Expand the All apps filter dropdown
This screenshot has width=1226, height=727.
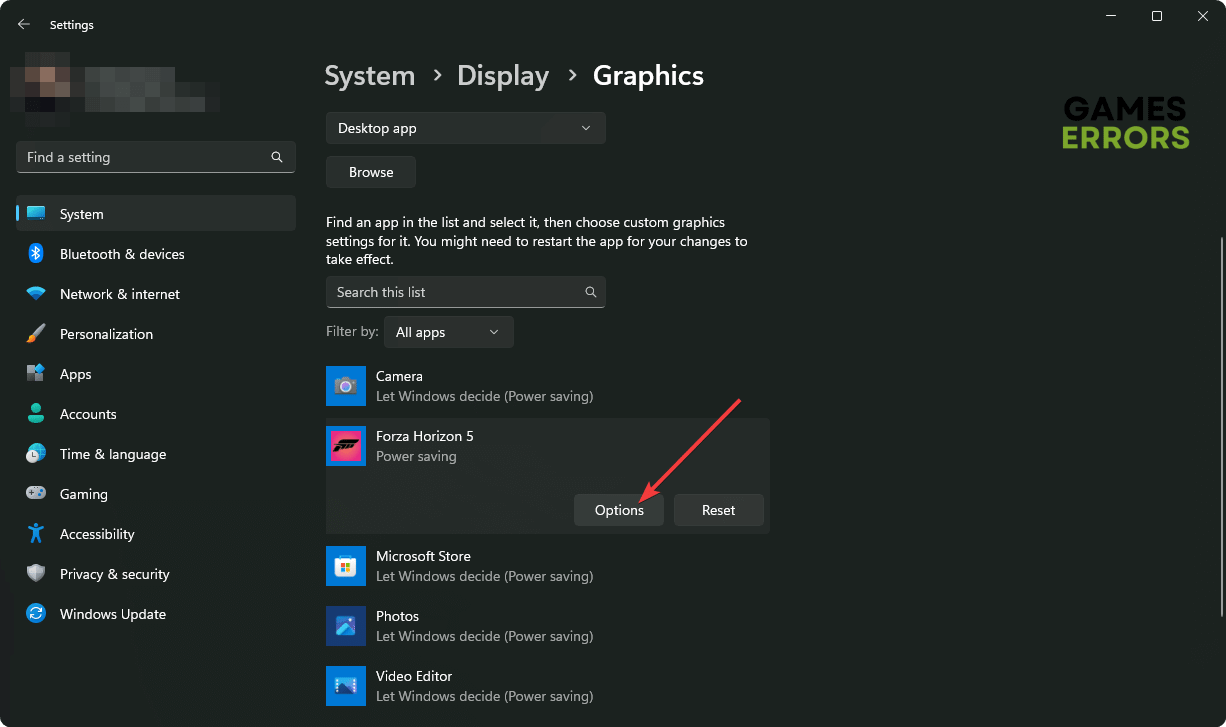(448, 332)
